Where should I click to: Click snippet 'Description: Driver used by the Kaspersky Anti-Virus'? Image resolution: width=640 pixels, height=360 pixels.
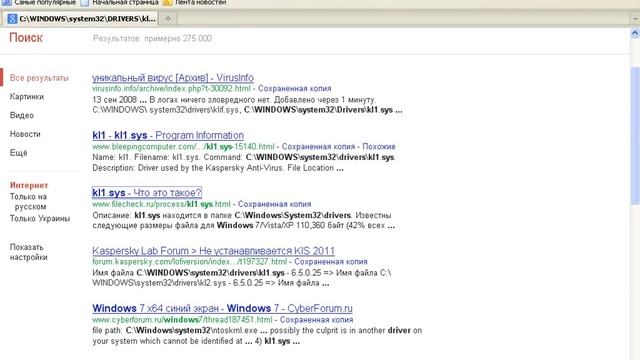coord(218,168)
